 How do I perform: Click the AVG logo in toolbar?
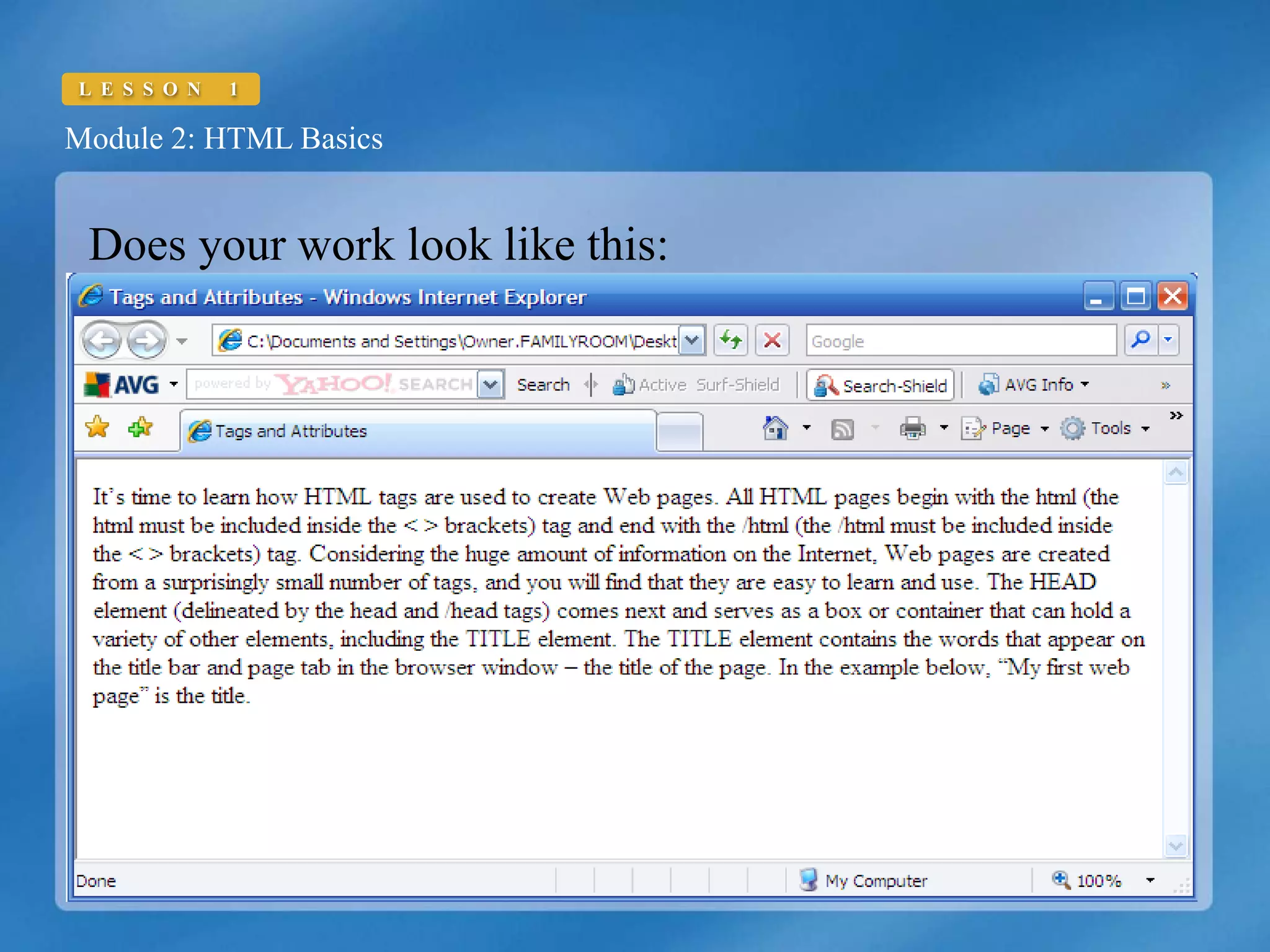tap(122, 384)
